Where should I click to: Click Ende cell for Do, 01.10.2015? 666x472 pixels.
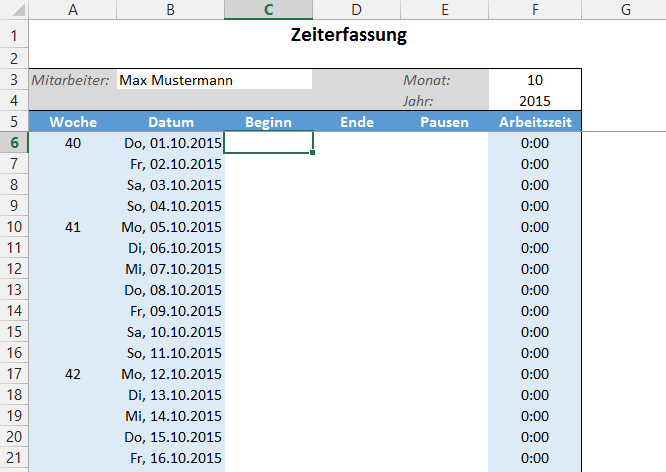click(357, 143)
